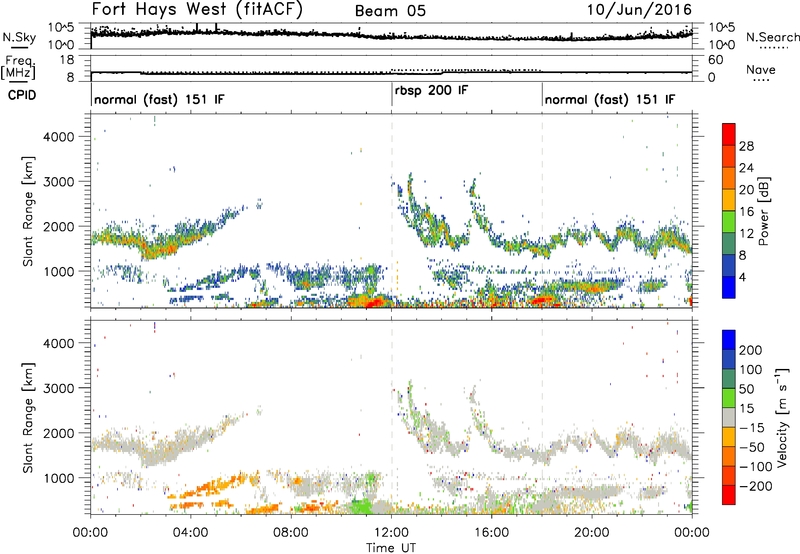Screen dimensions: 800x554
Task: Click the "08:00" time axis label
Action: coord(291,533)
